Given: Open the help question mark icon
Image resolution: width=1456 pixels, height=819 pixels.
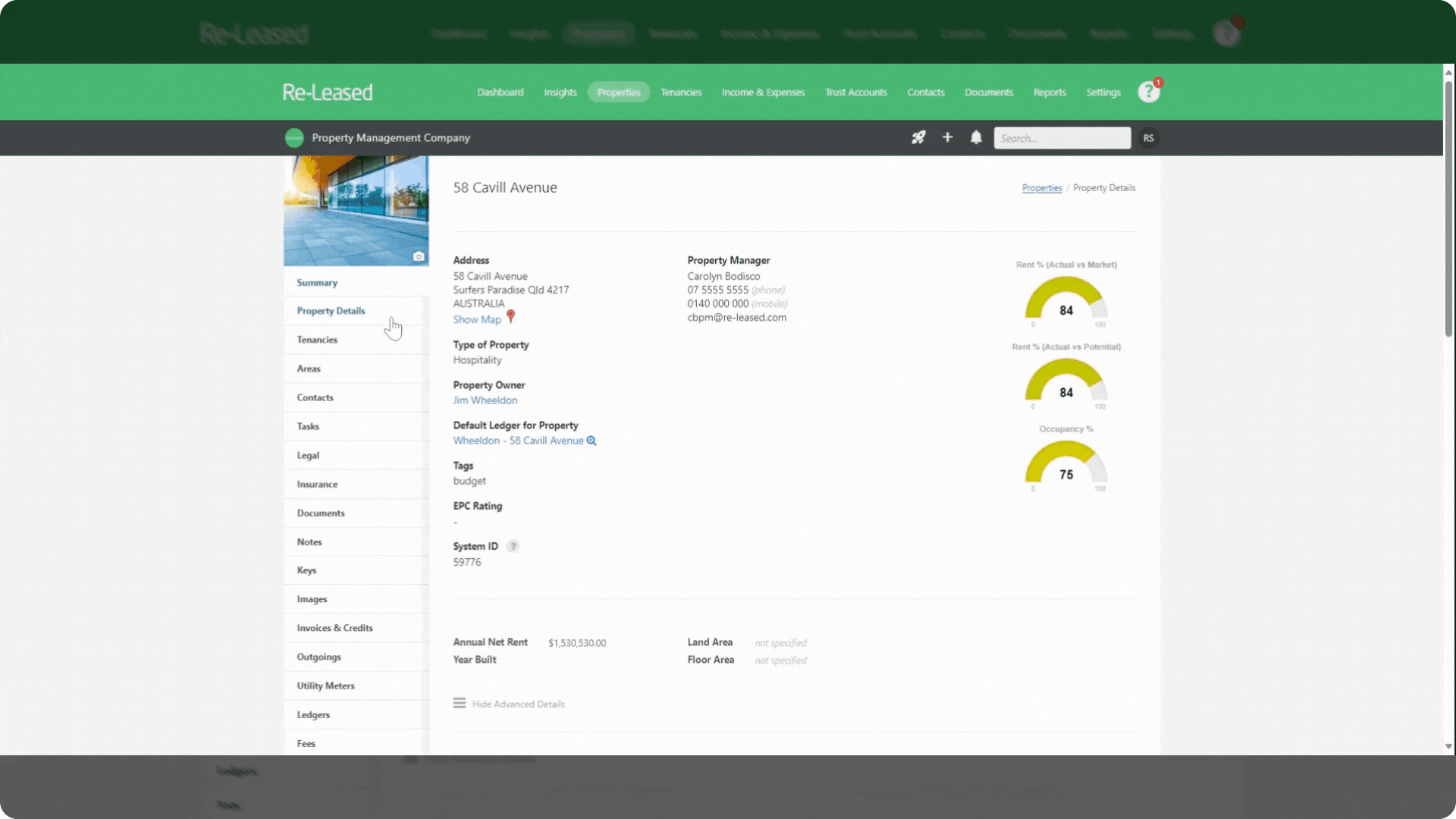Looking at the screenshot, I should 1149,92.
